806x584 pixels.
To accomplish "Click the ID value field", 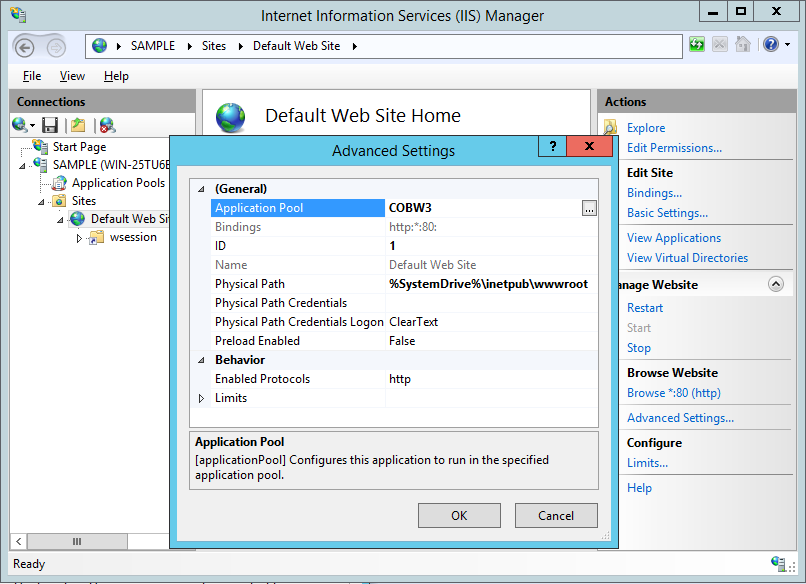I will coord(491,246).
